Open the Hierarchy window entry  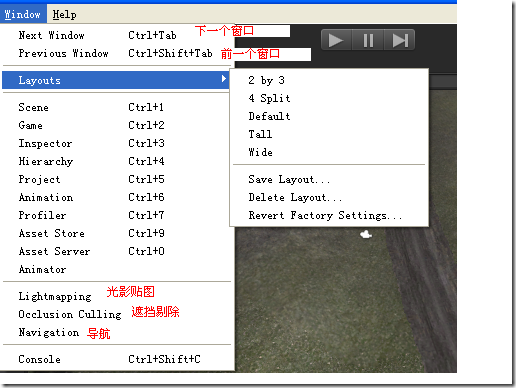[117, 161]
